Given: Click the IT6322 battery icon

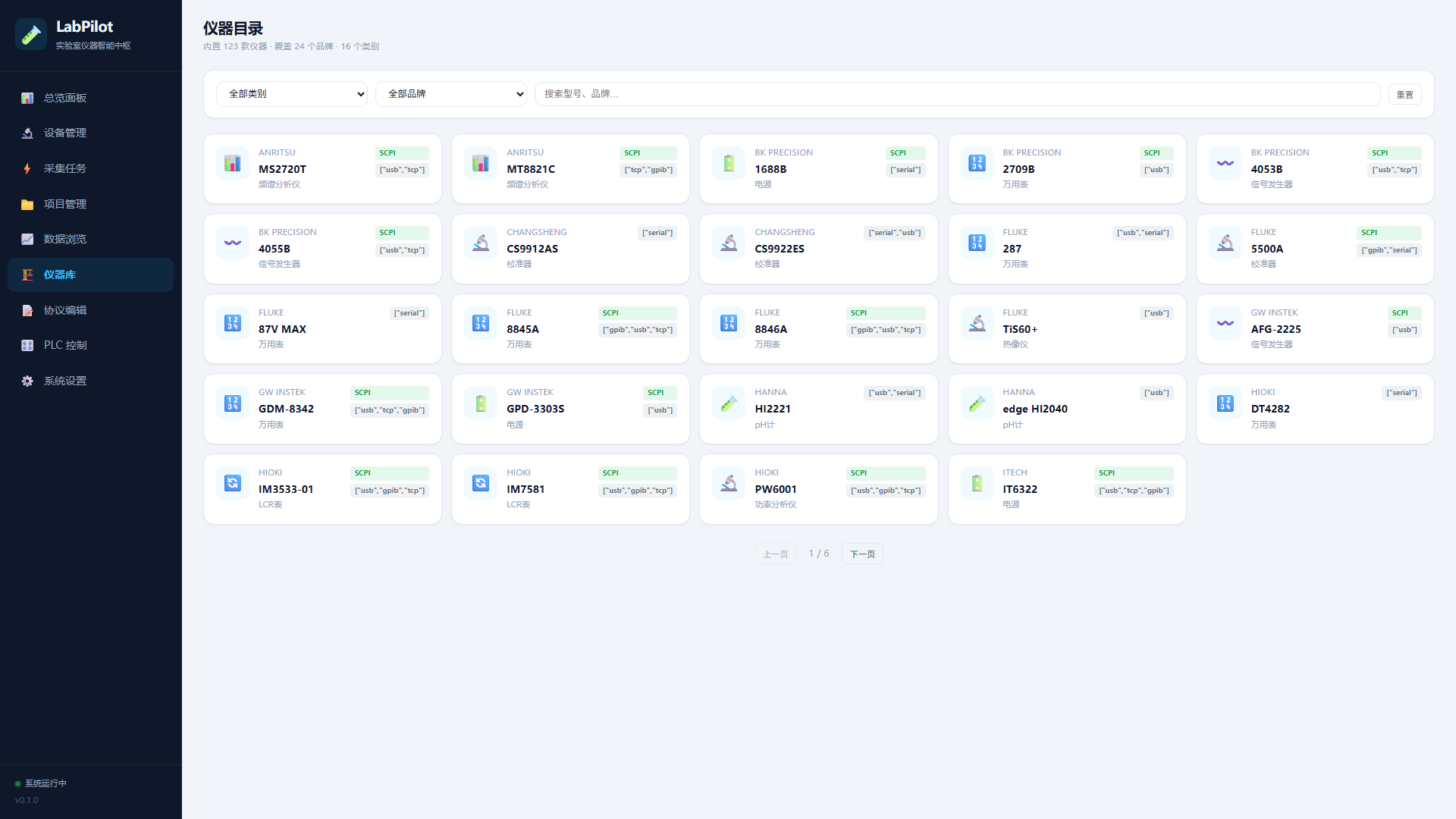Looking at the screenshot, I should coord(977,483).
